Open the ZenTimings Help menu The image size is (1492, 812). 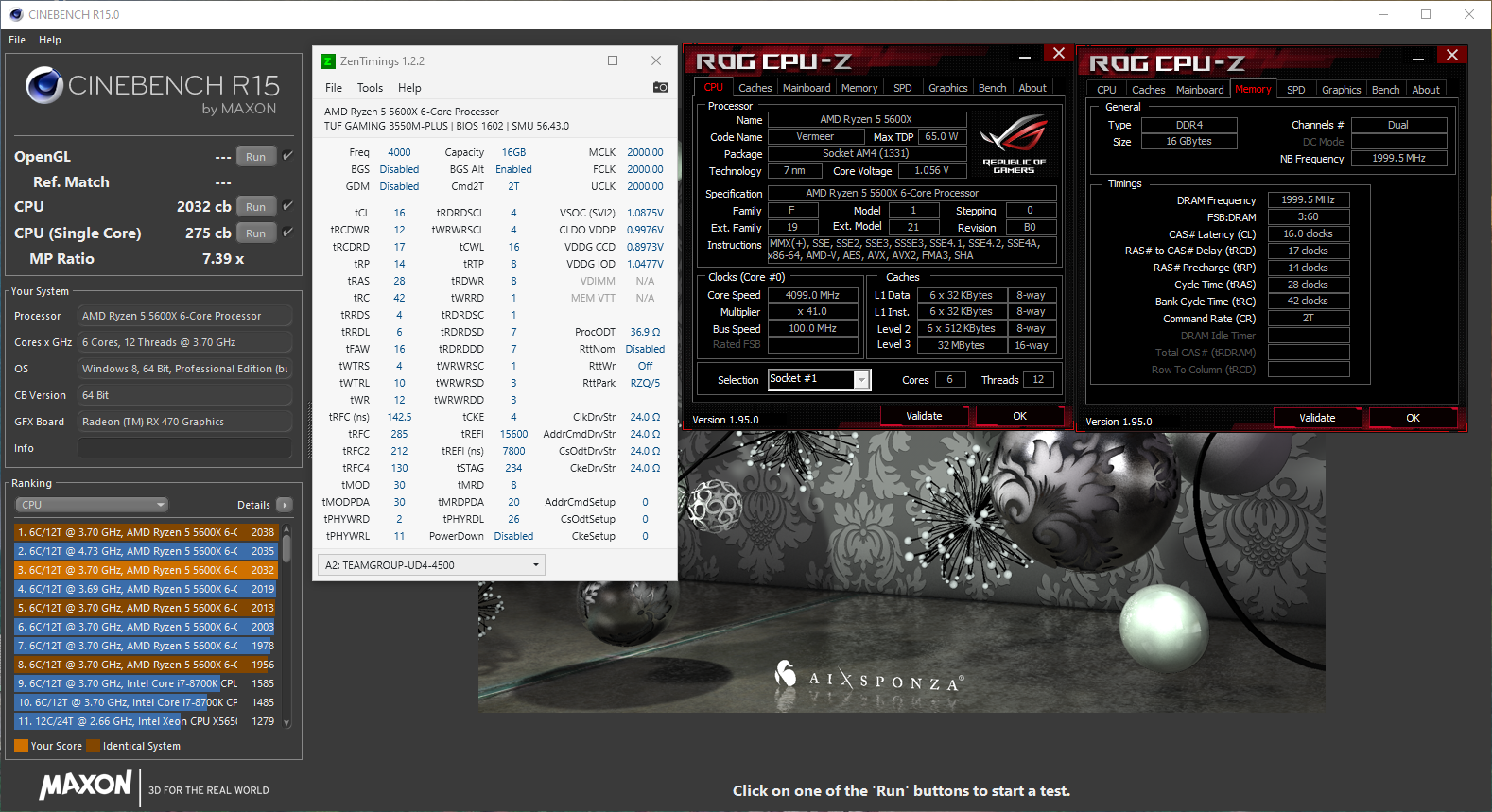click(x=409, y=88)
